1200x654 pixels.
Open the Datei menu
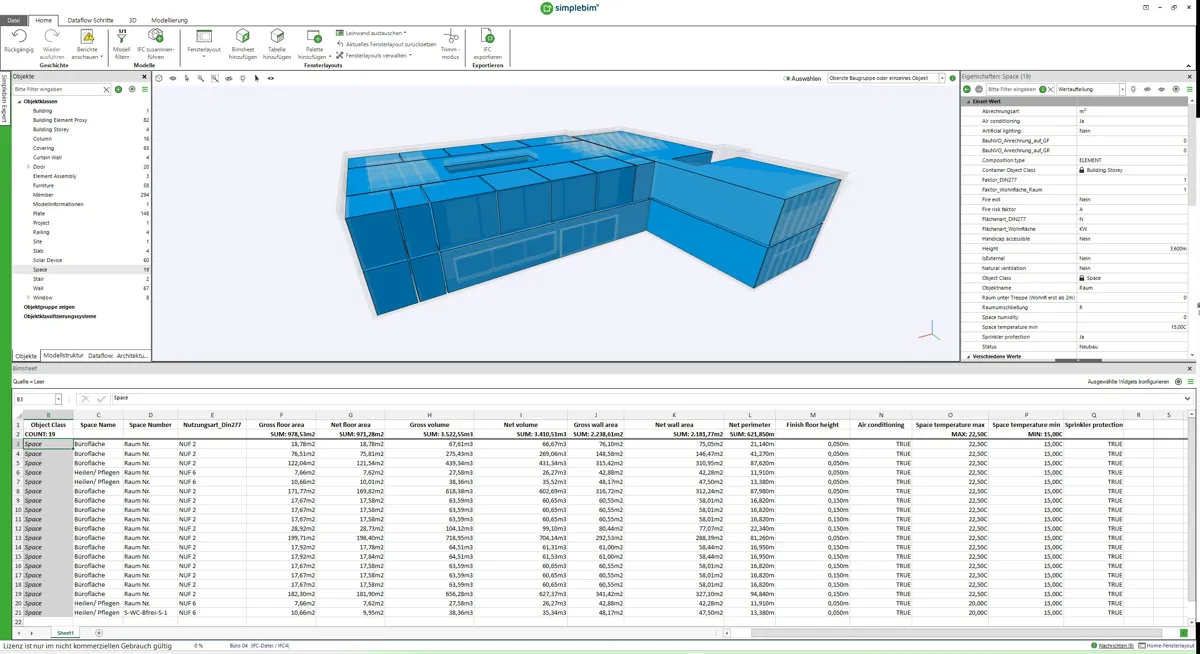coord(14,20)
